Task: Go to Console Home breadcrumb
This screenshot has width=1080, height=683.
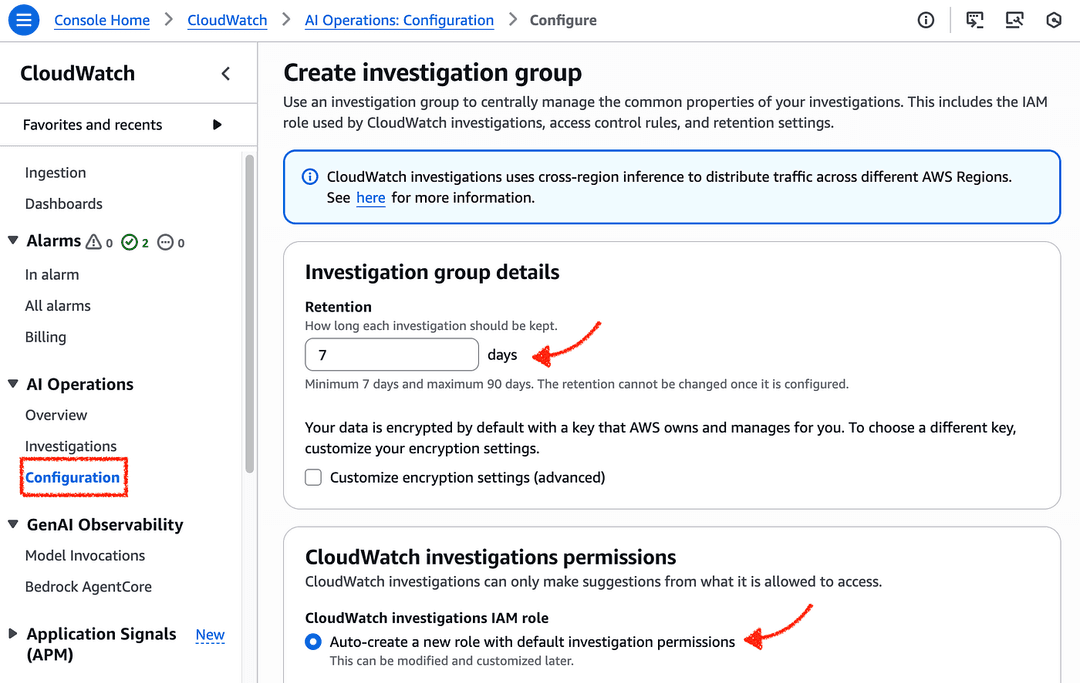Action: pyautogui.click(x=102, y=20)
